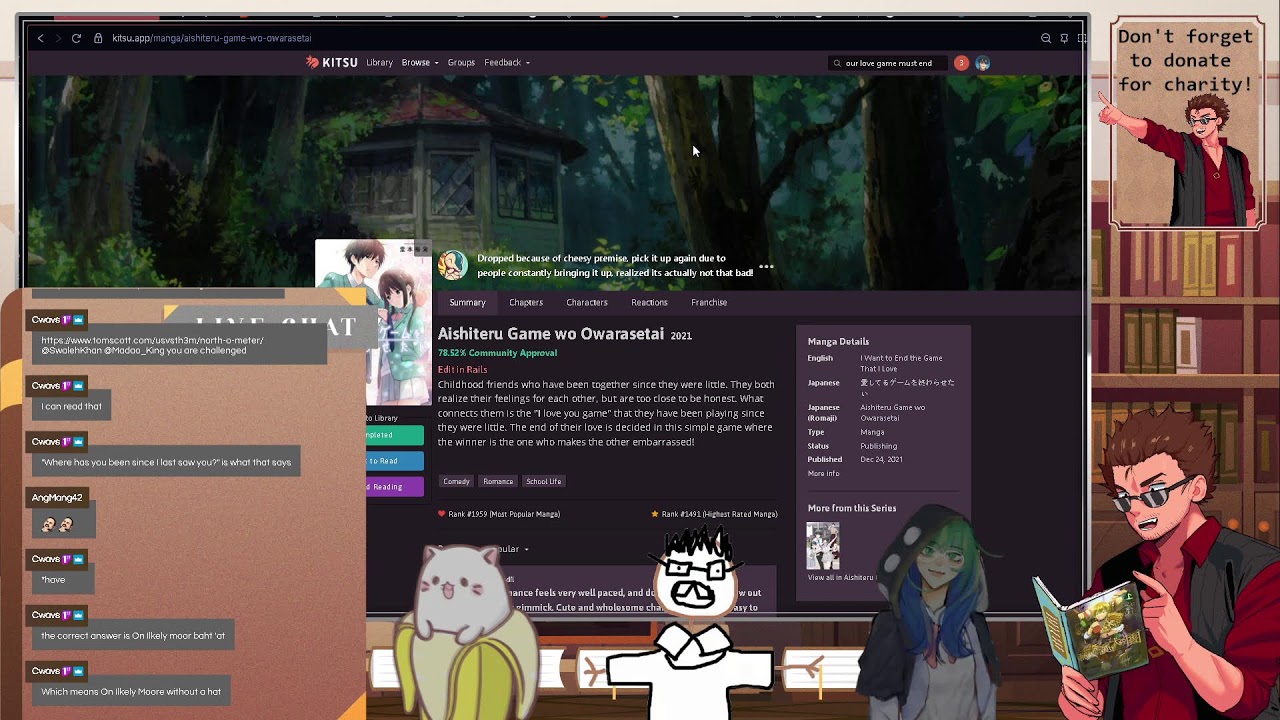
Task: Click the 78.52% Community Approval text
Action: tap(497, 352)
